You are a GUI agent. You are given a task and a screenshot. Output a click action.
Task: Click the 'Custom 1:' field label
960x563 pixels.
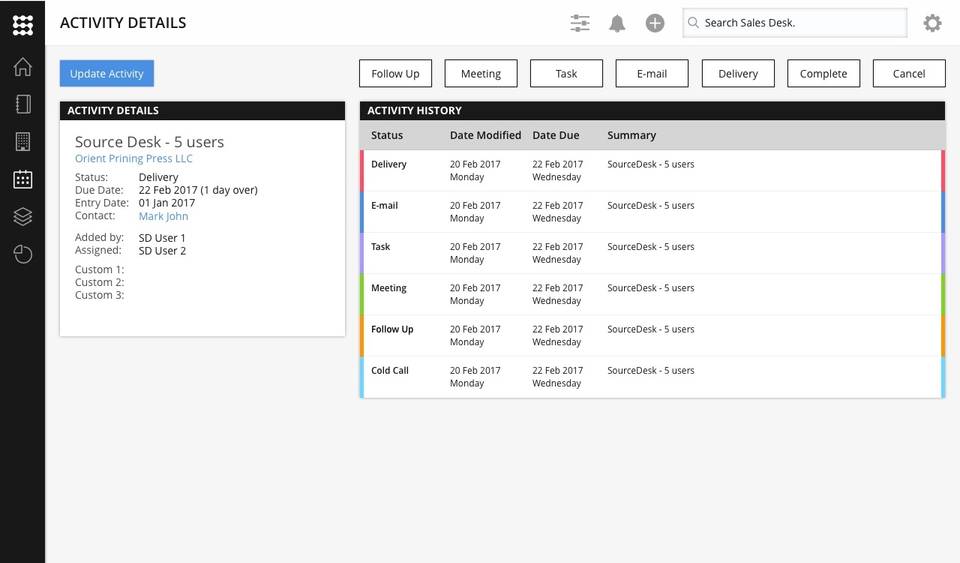tap(99, 270)
